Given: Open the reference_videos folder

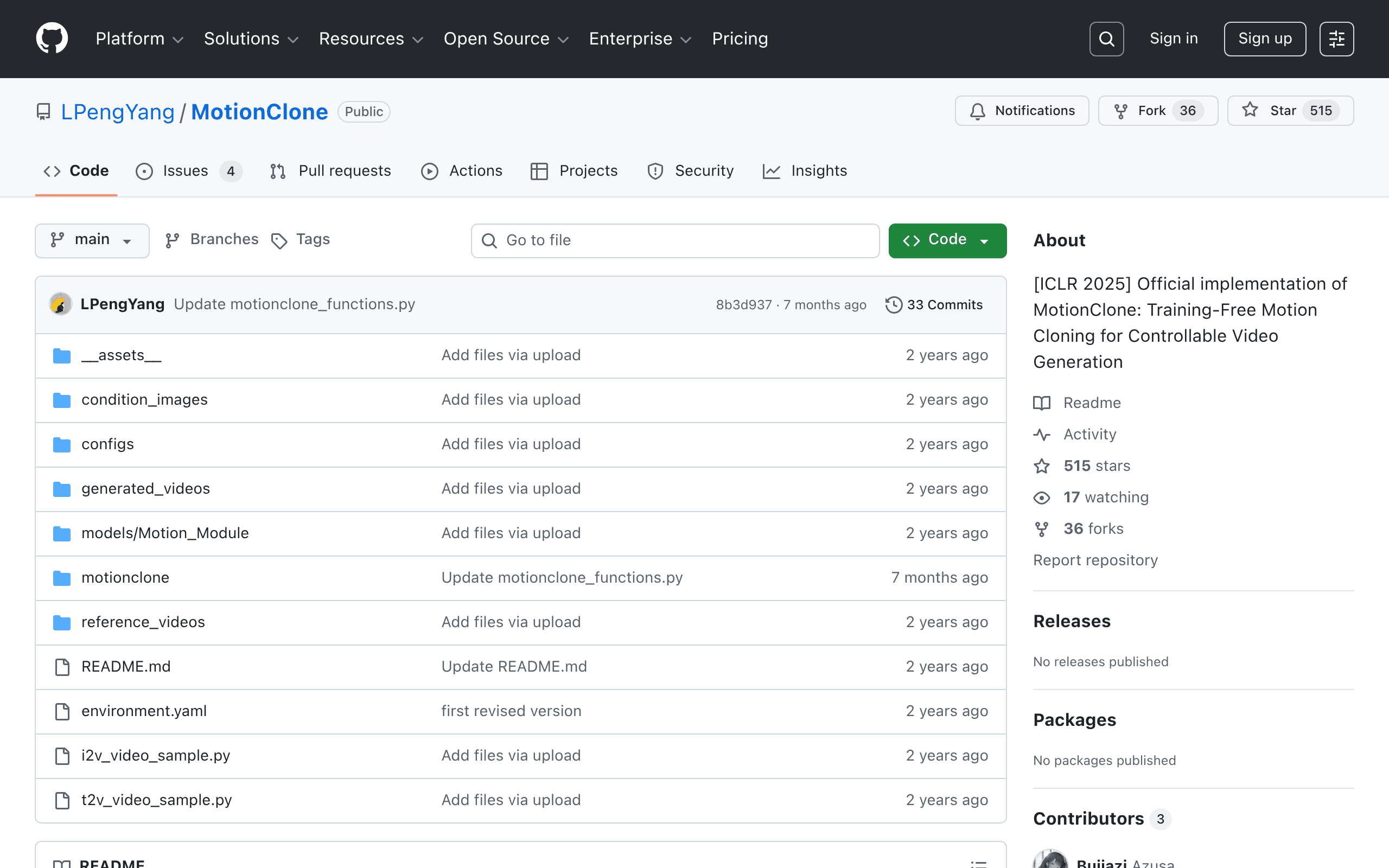Looking at the screenshot, I should 143,622.
